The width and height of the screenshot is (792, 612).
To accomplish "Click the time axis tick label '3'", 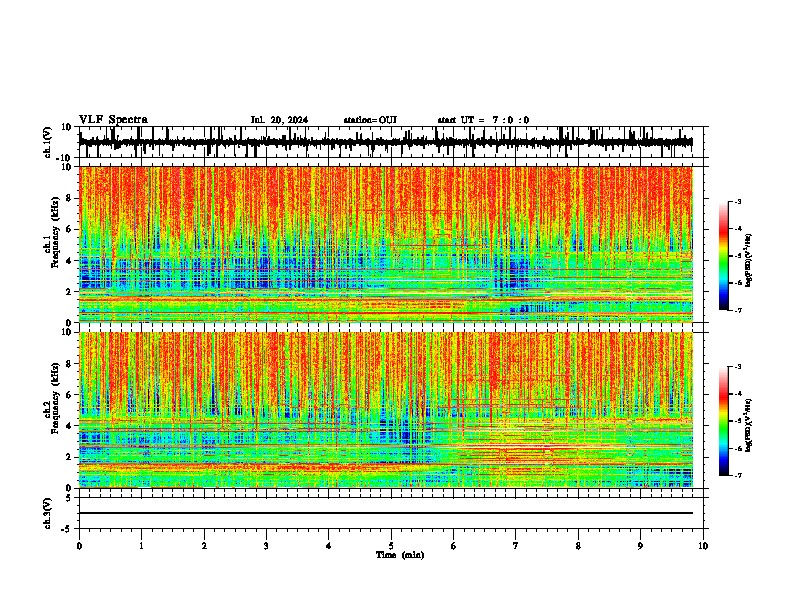I will point(266,546).
